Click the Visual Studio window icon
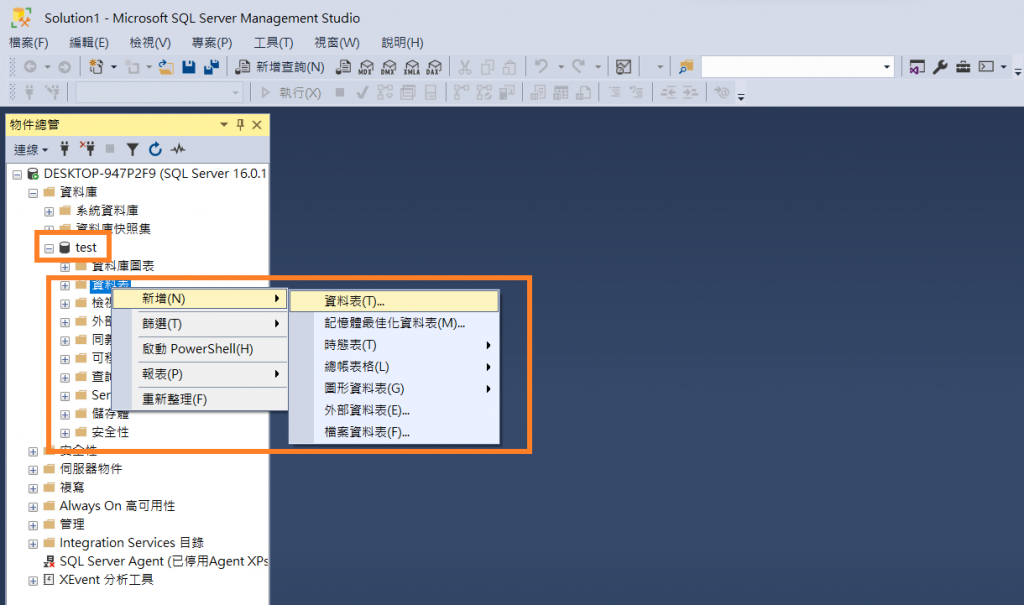 (x=917, y=67)
